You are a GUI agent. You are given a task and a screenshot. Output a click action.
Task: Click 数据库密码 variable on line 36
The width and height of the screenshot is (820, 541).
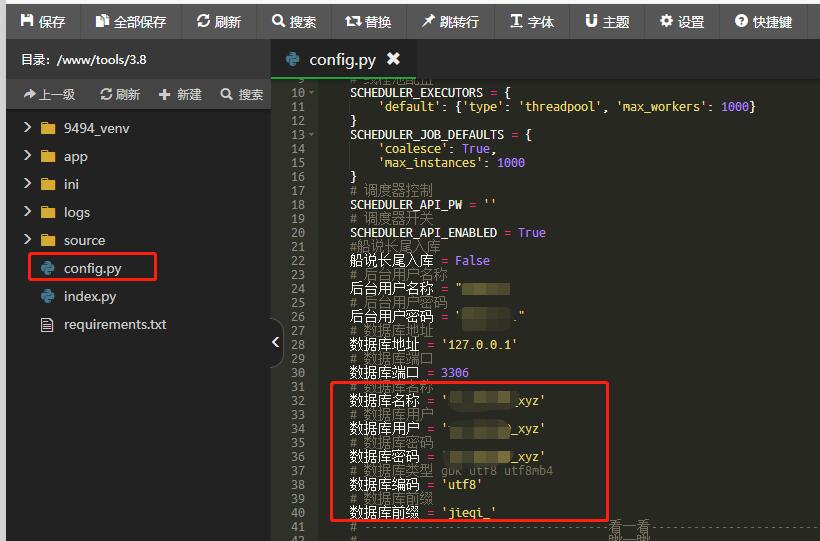[x=384, y=456]
